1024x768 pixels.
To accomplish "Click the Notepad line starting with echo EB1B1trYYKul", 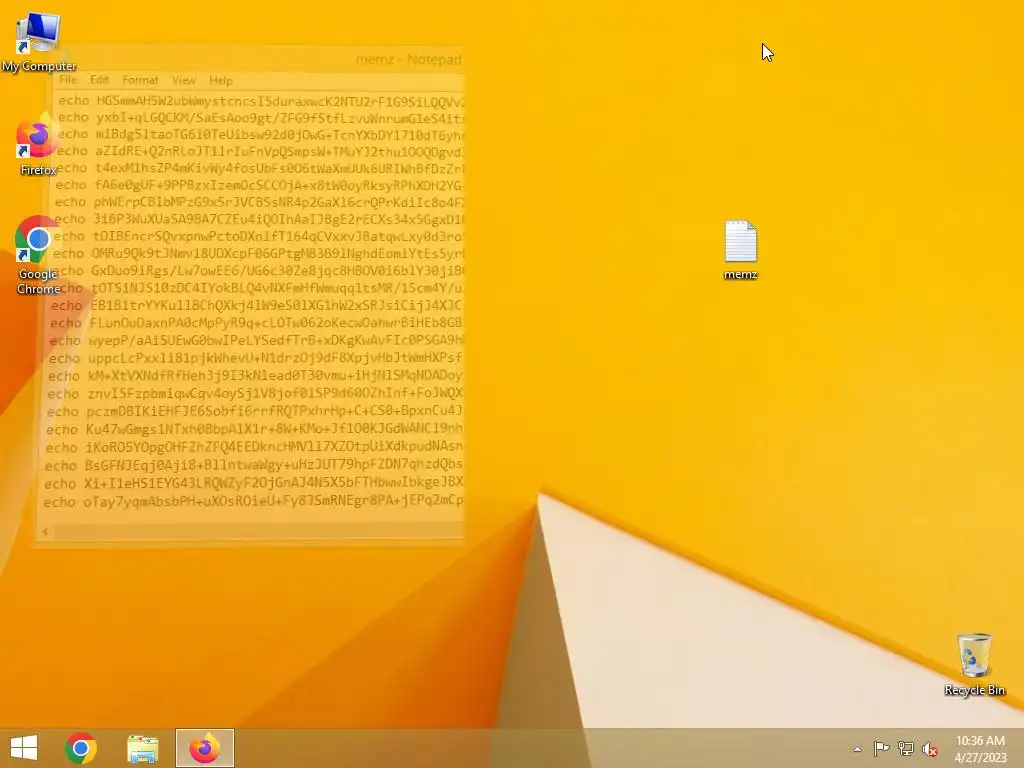I will point(257,306).
